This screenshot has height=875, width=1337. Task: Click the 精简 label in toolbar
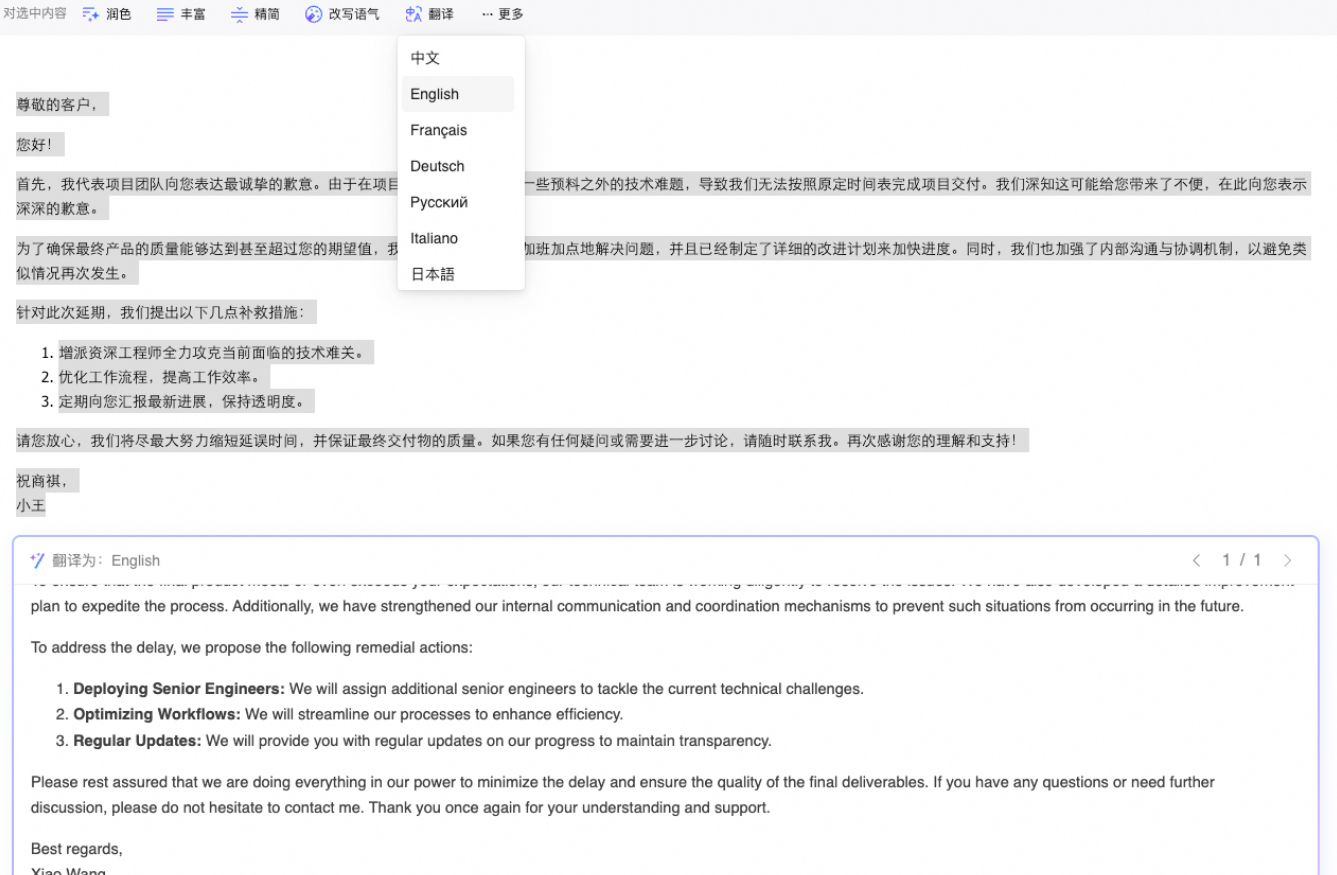[267, 14]
